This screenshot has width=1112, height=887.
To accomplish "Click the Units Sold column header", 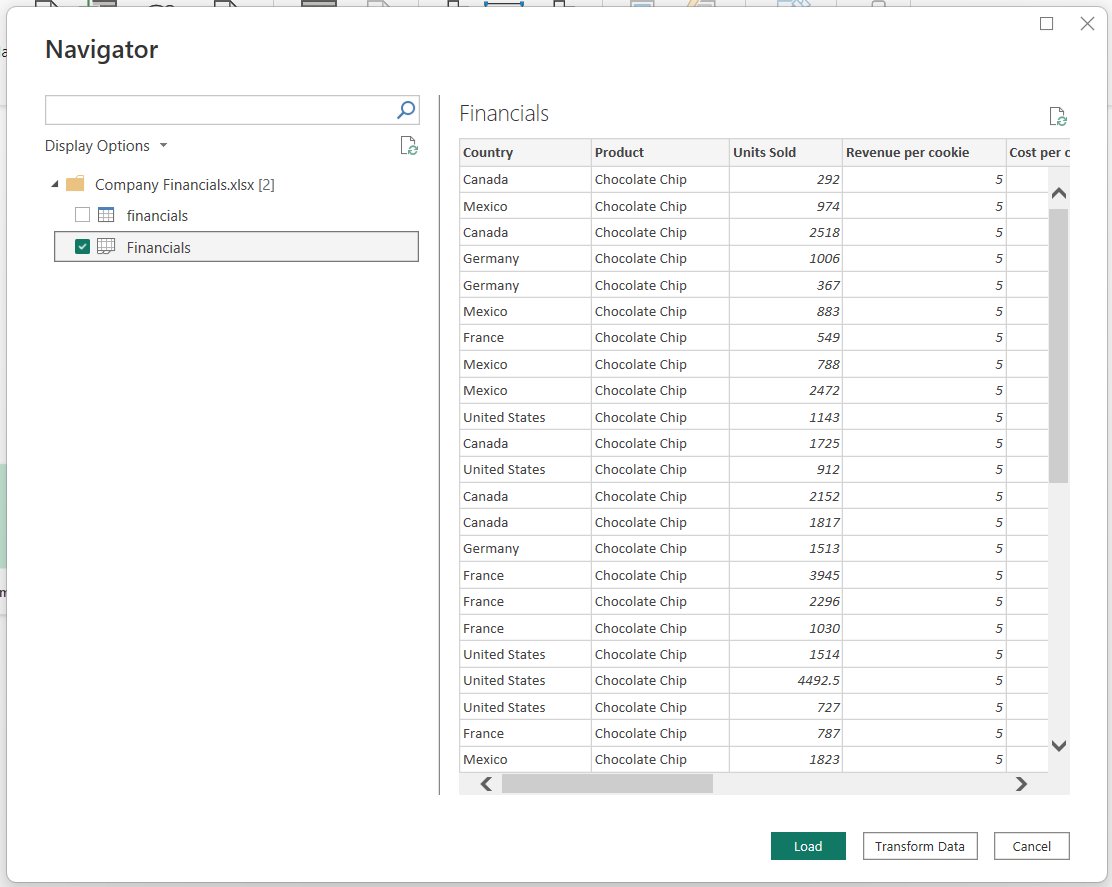I will point(786,152).
